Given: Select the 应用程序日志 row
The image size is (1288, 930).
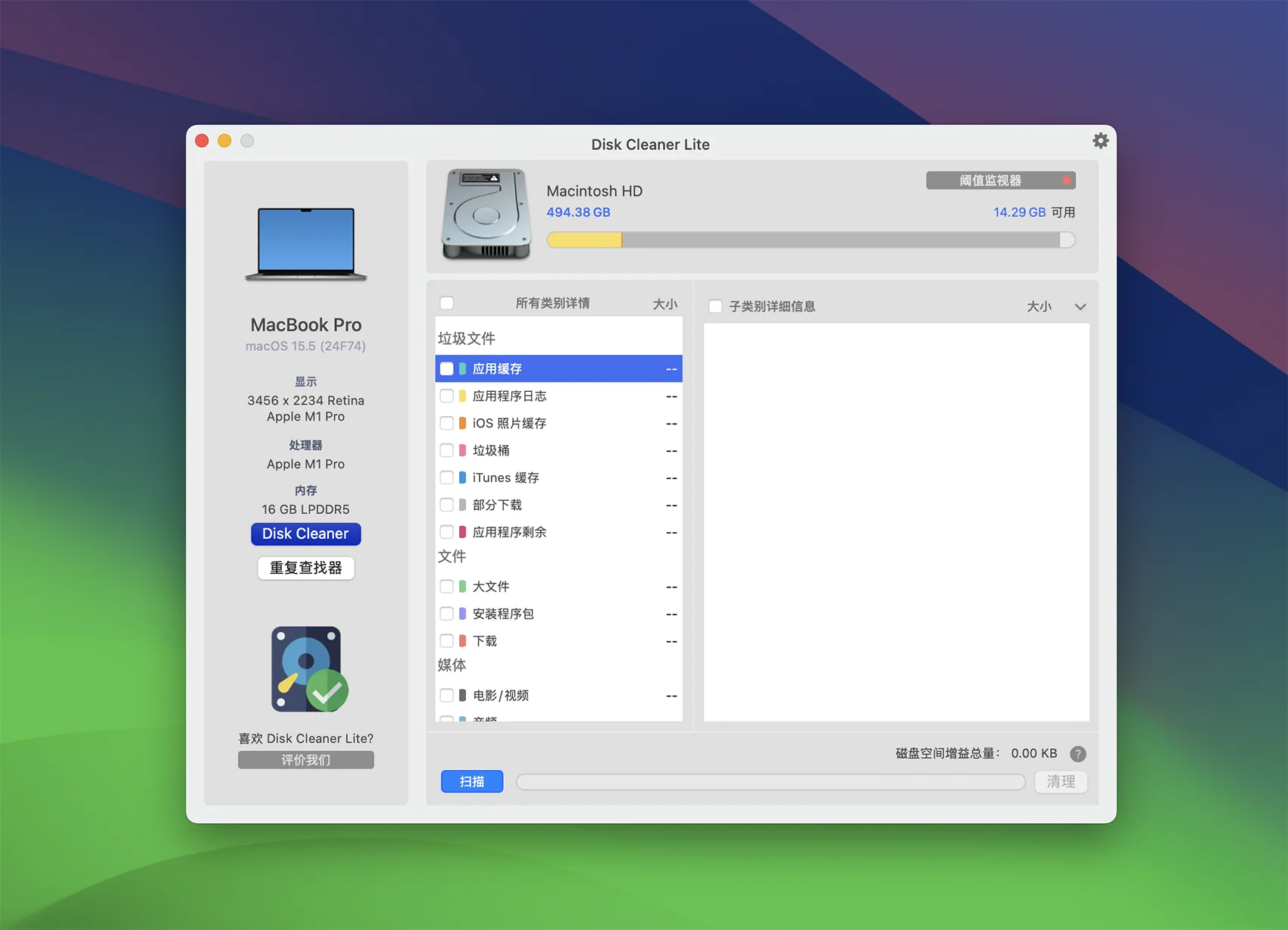Looking at the screenshot, I should [559, 396].
